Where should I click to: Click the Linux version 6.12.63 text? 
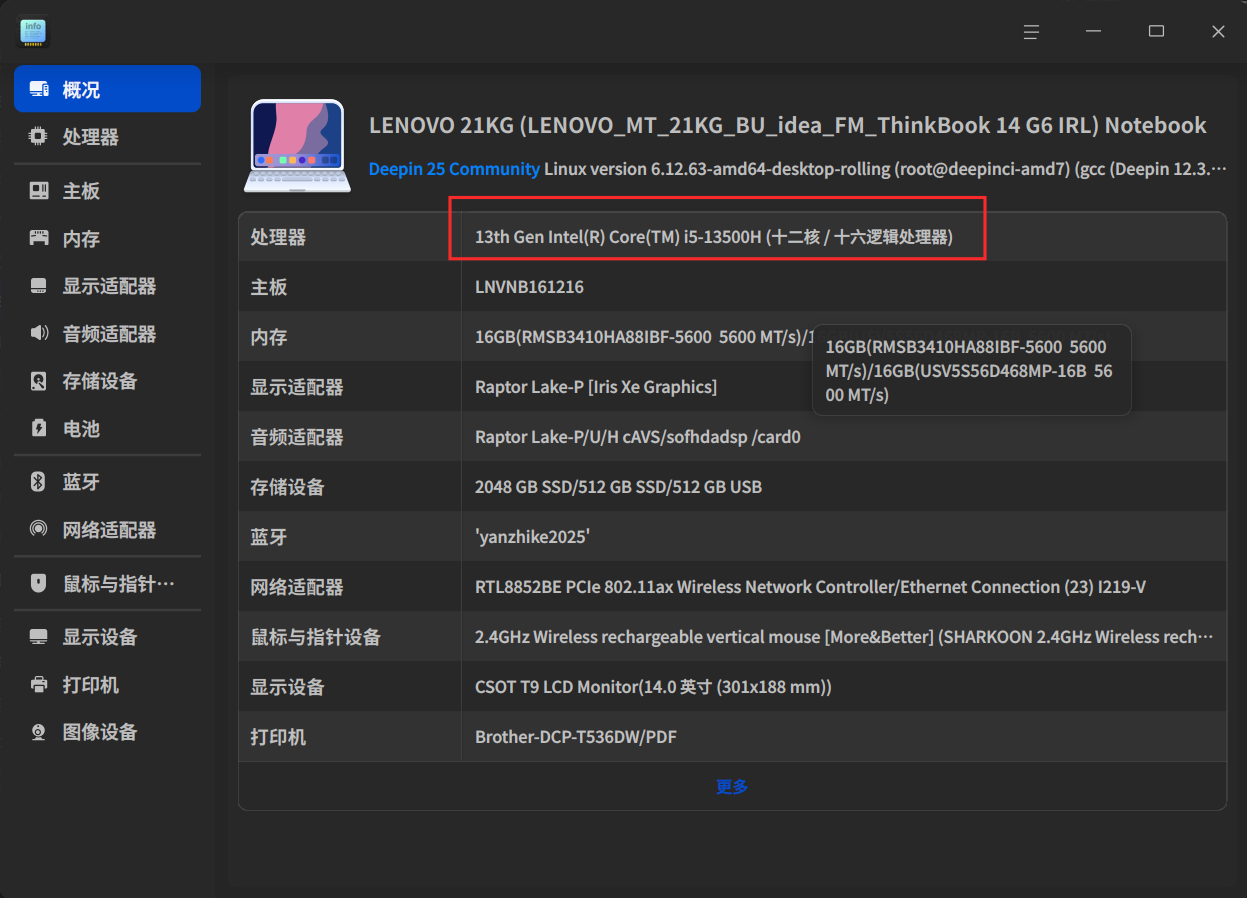click(x=885, y=169)
